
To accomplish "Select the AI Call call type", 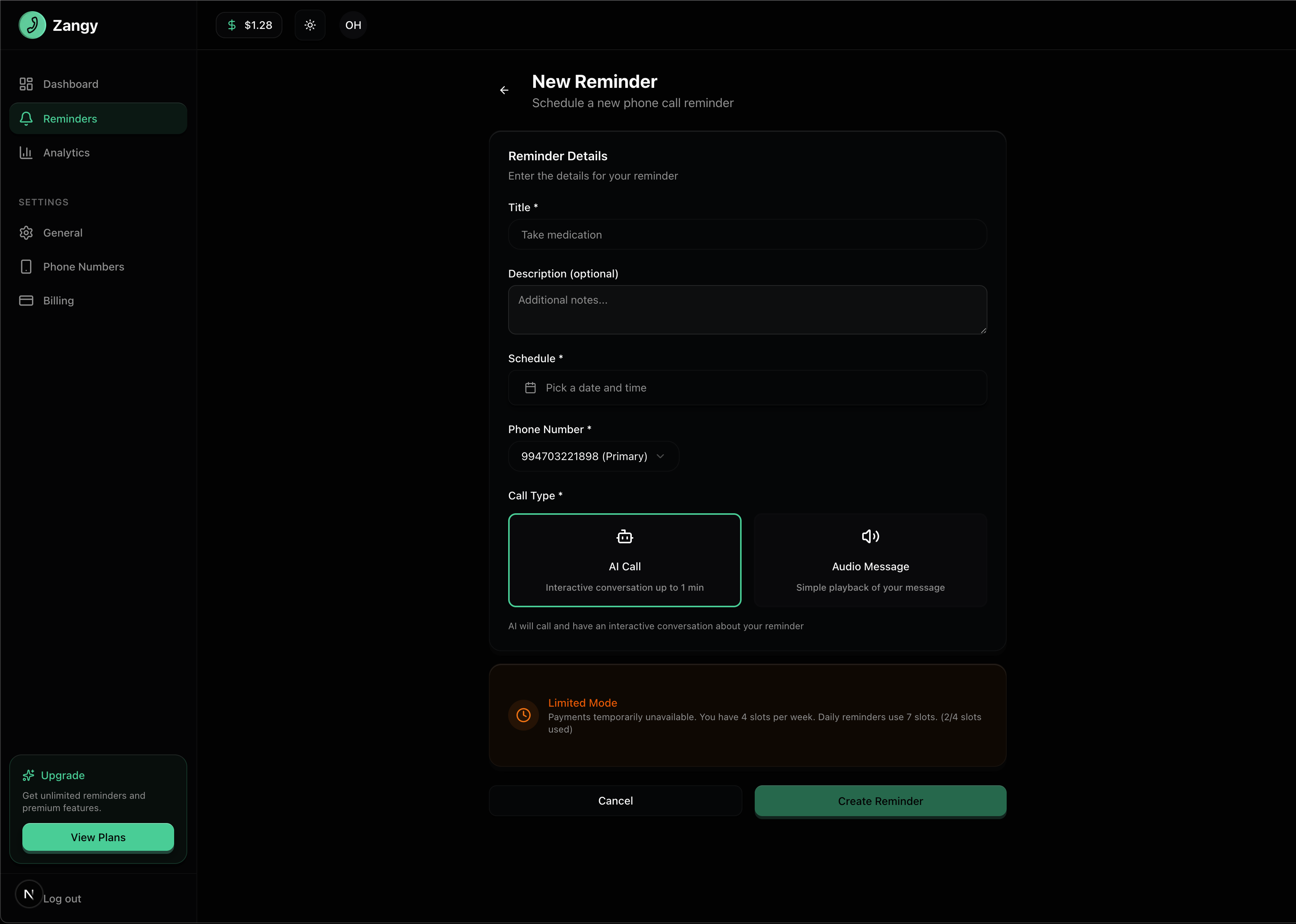I will pos(624,560).
